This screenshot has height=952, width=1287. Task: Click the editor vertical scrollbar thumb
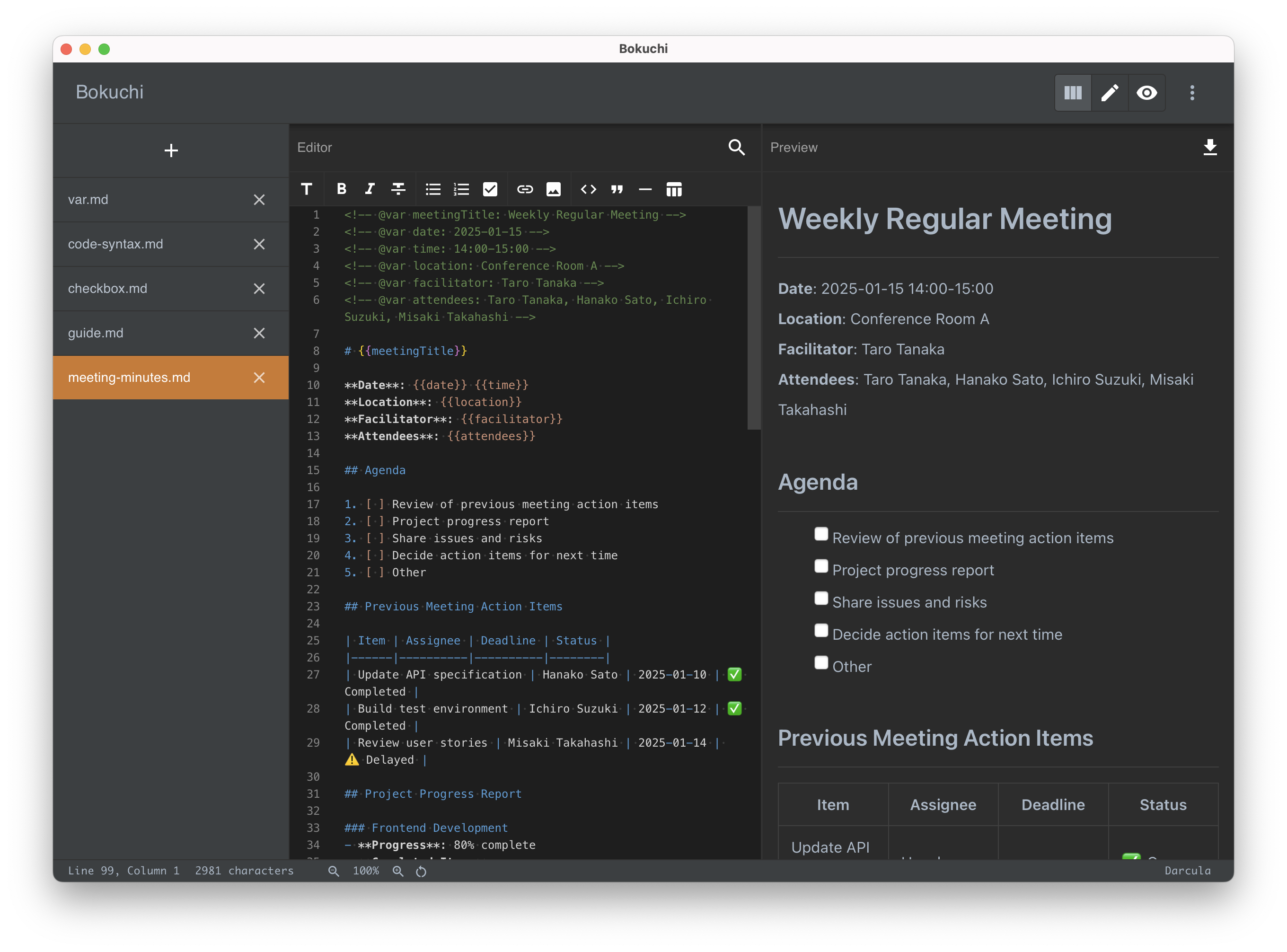(x=753, y=318)
